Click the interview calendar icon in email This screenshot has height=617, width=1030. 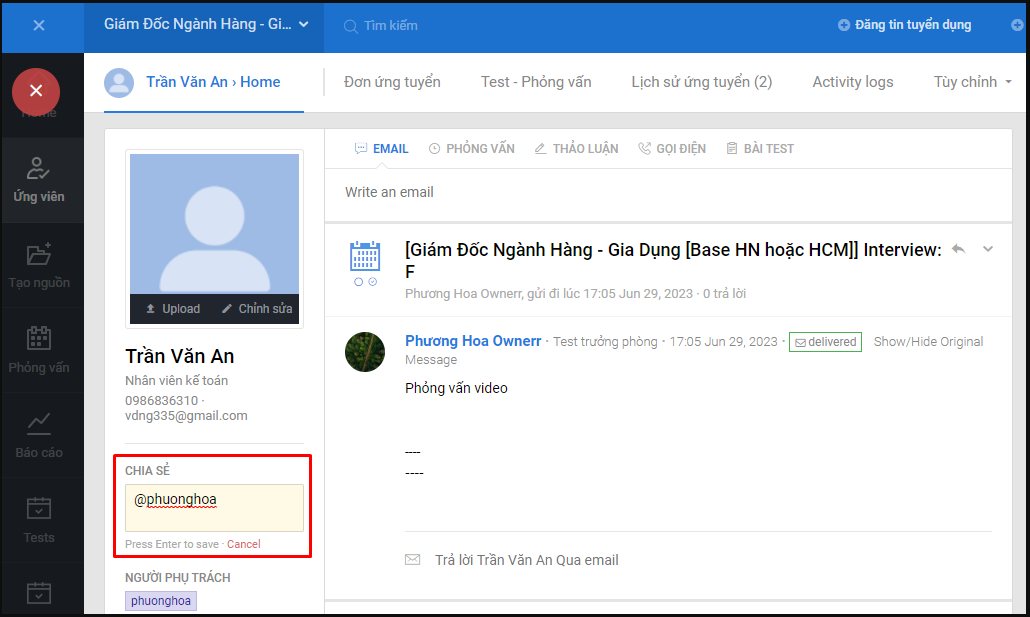pos(365,256)
